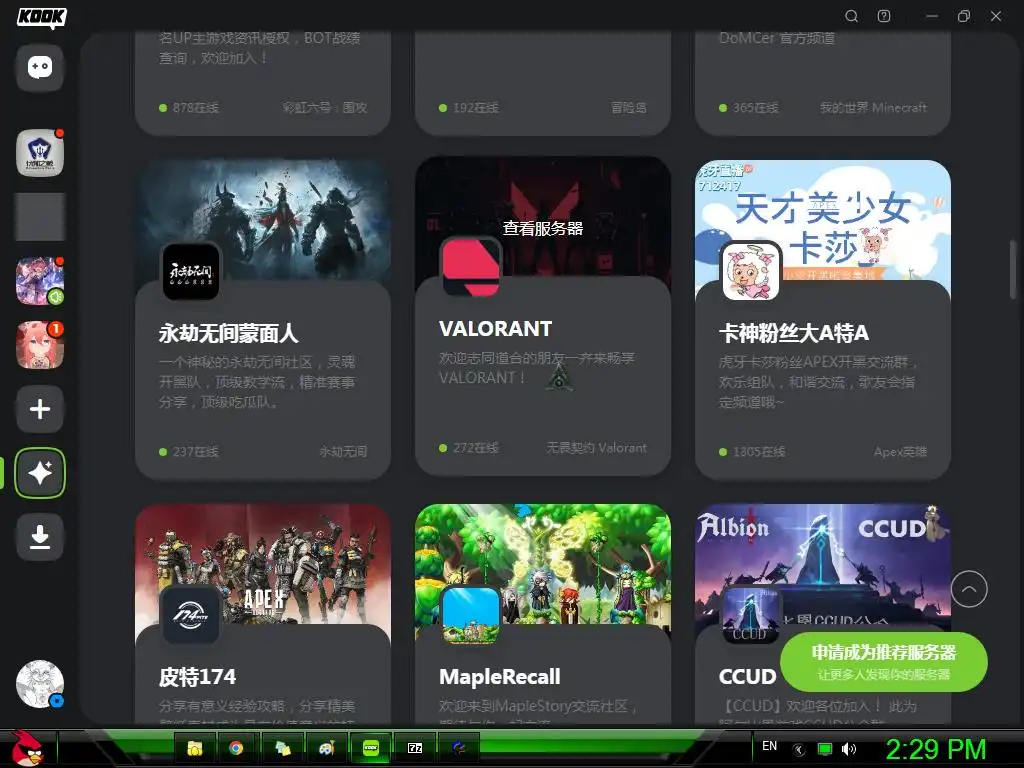Open the KOOK home messages icon
1024x768 pixels.
click(40, 68)
